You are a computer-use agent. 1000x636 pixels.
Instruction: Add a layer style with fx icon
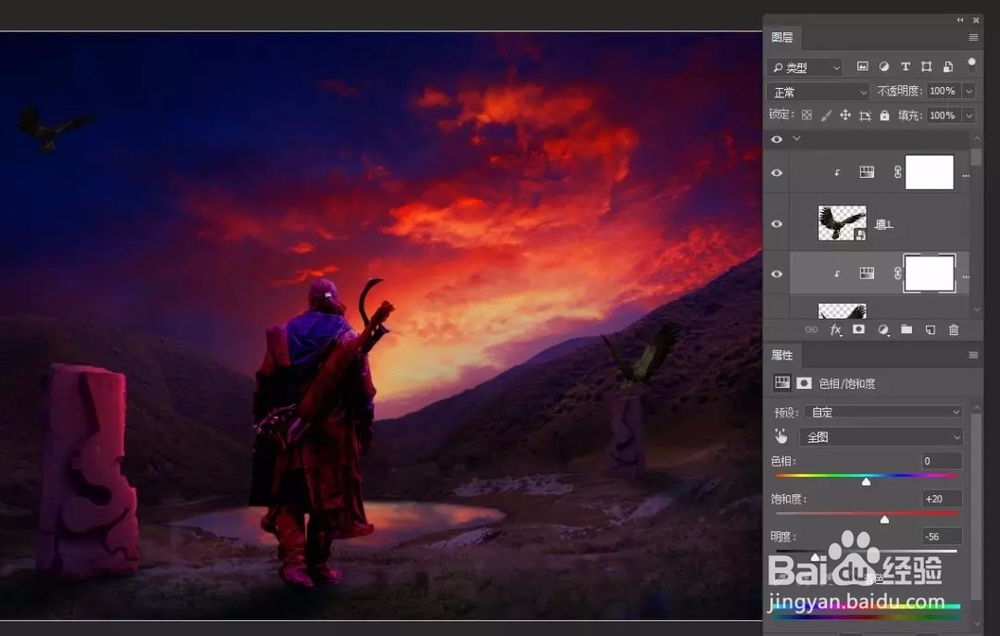tap(835, 330)
